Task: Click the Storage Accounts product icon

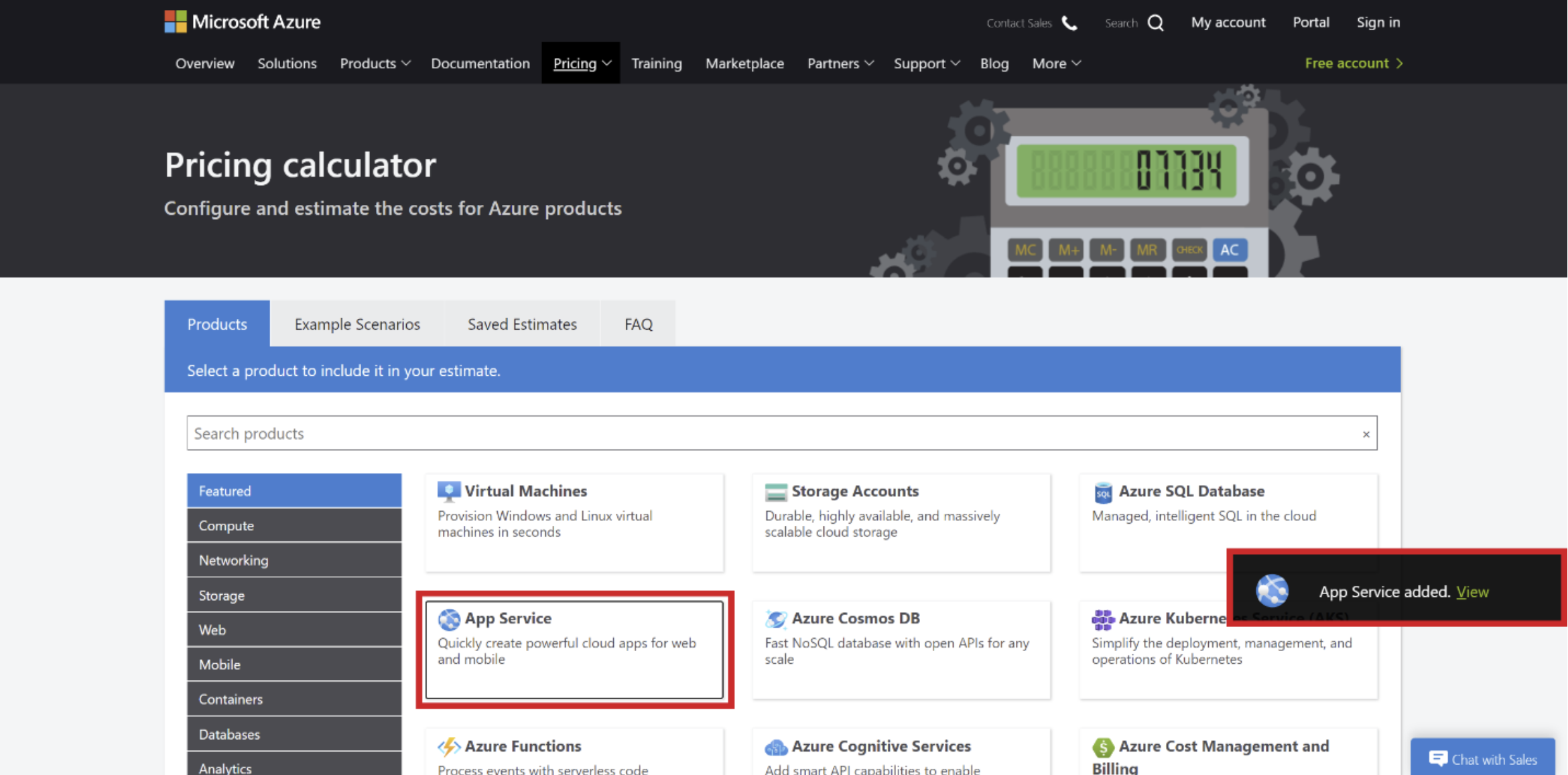Action: pyautogui.click(x=775, y=492)
